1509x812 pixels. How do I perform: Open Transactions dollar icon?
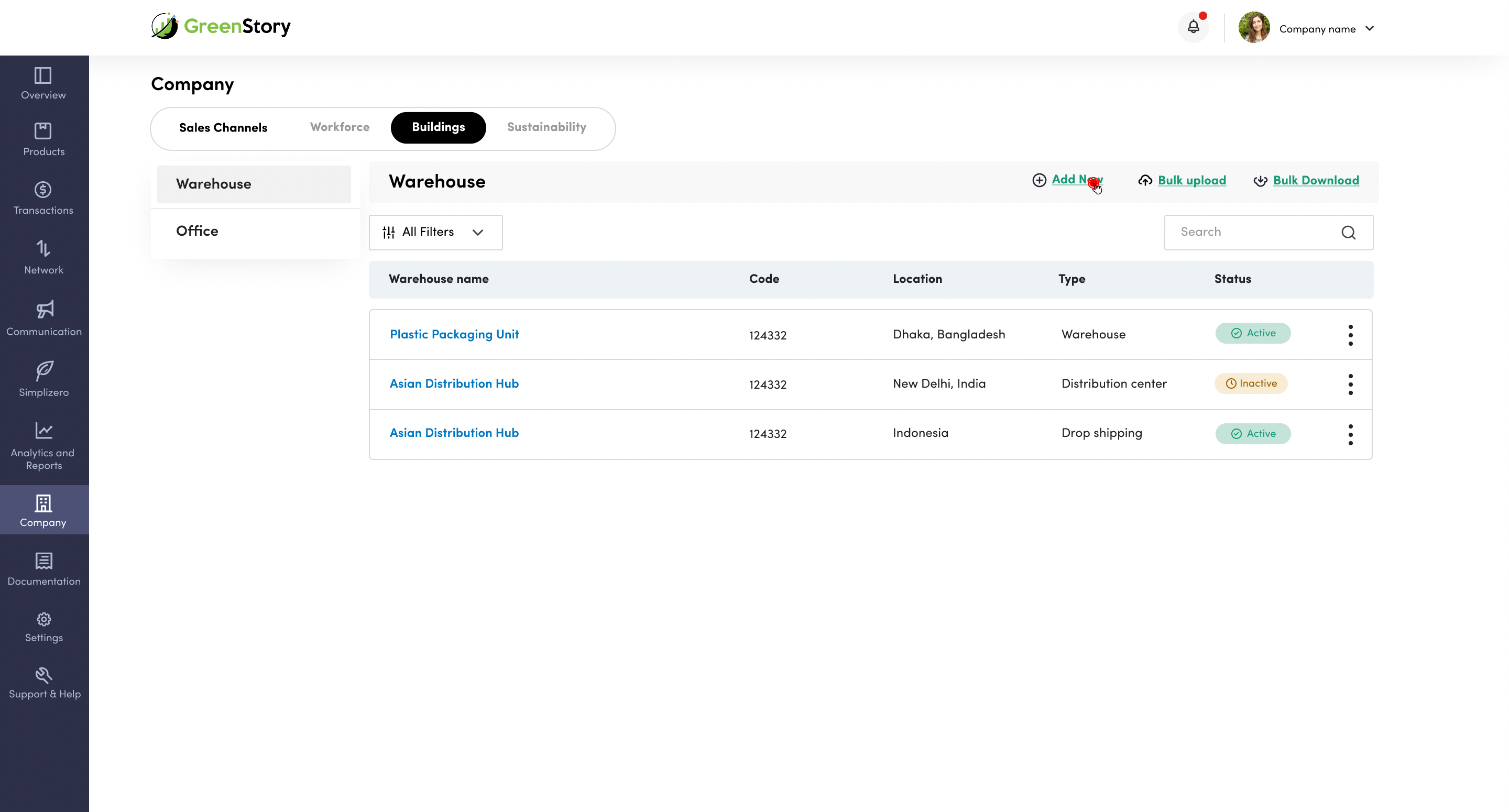click(43, 190)
